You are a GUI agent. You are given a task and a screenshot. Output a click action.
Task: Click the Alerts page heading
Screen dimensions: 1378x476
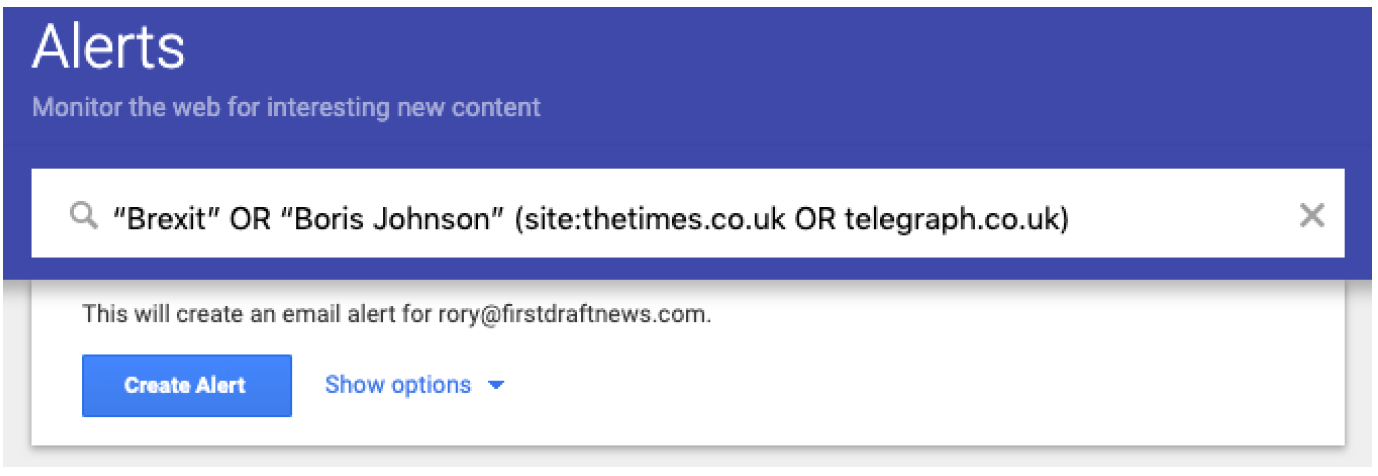click(108, 47)
